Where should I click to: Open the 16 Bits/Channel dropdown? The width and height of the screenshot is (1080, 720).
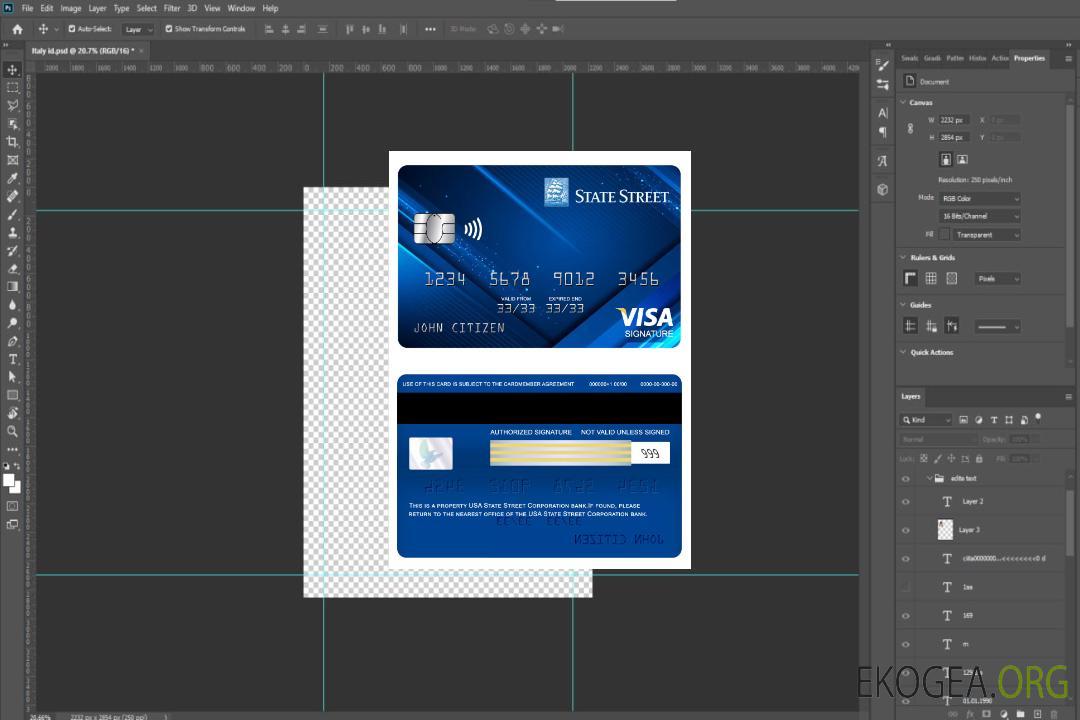[979, 216]
